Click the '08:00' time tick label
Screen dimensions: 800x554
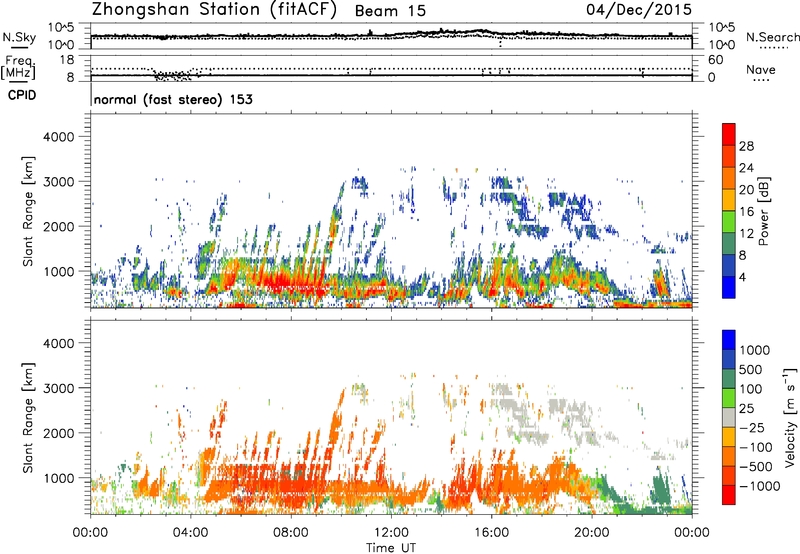click(291, 533)
